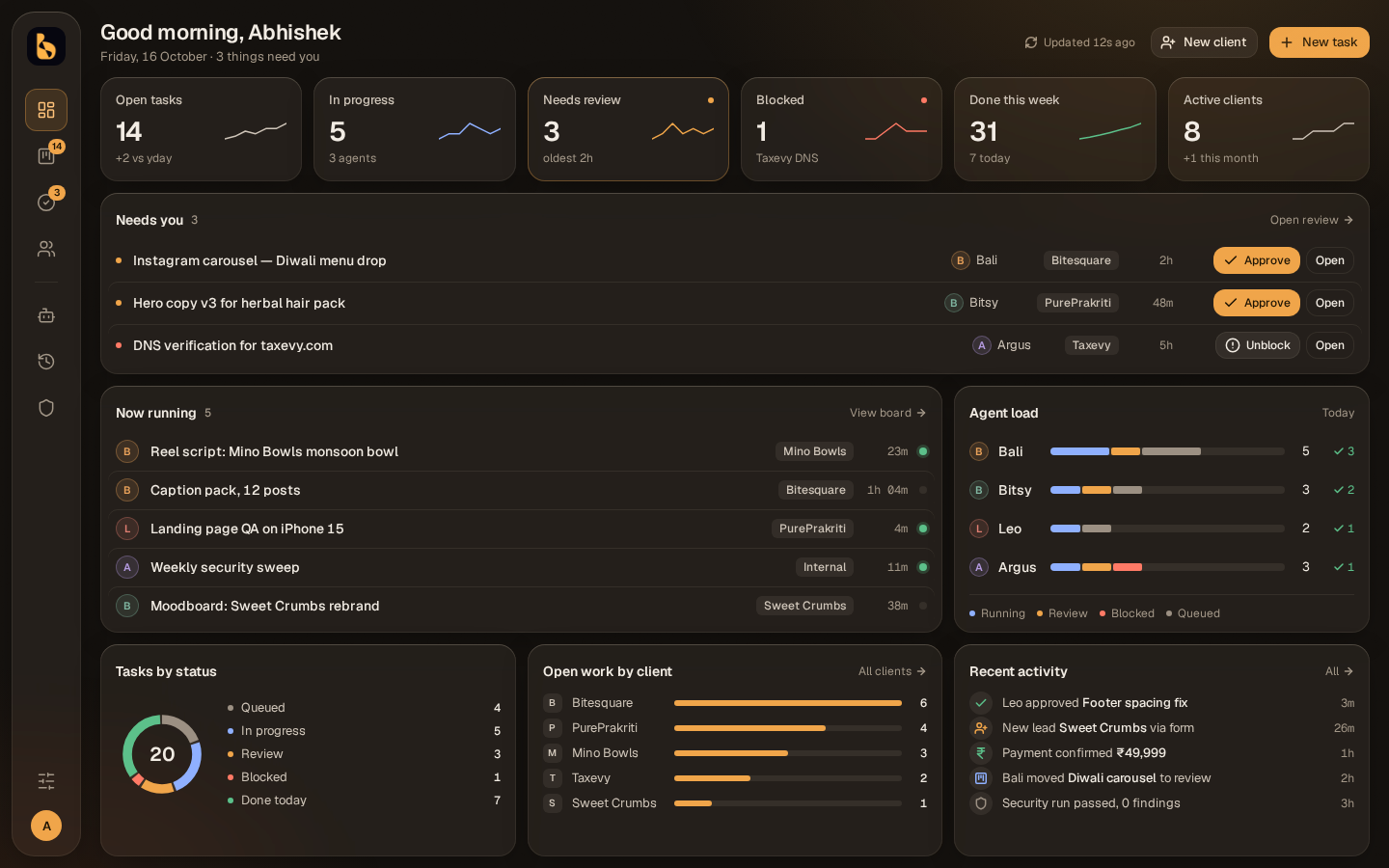Select the Done this week stat card
This screenshot has height=868, width=1389.
pos(1055,129)
